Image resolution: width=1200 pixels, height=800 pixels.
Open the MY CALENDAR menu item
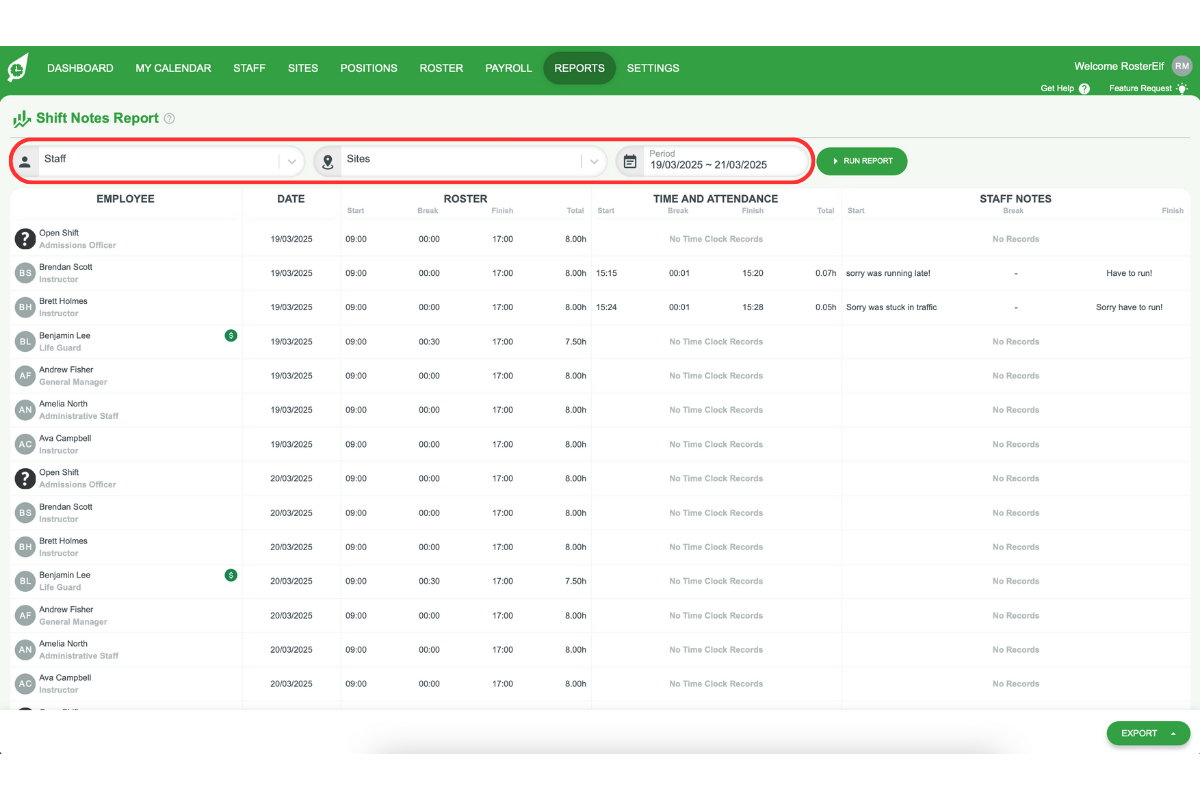(173, 68)
